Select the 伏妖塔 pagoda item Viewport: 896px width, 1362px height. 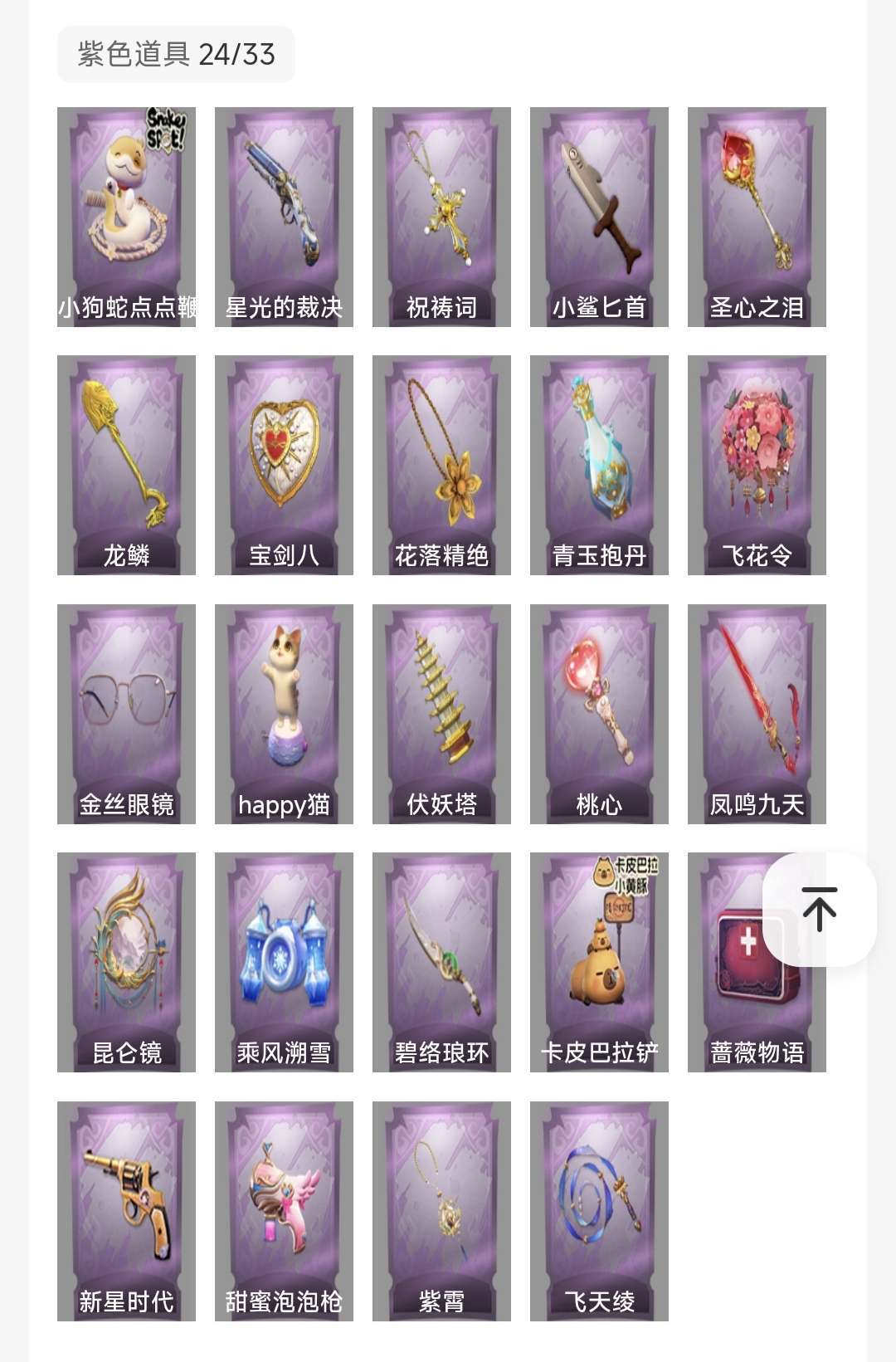441,714
